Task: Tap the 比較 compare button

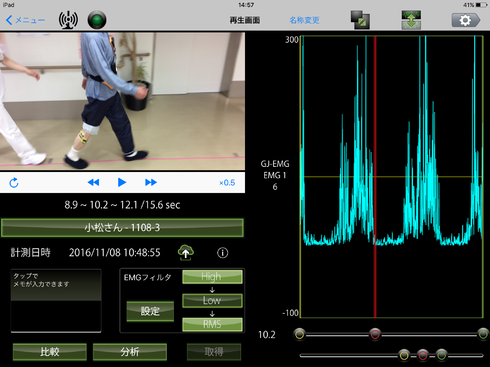Action: pyautogui.click(x=50, y=352)
